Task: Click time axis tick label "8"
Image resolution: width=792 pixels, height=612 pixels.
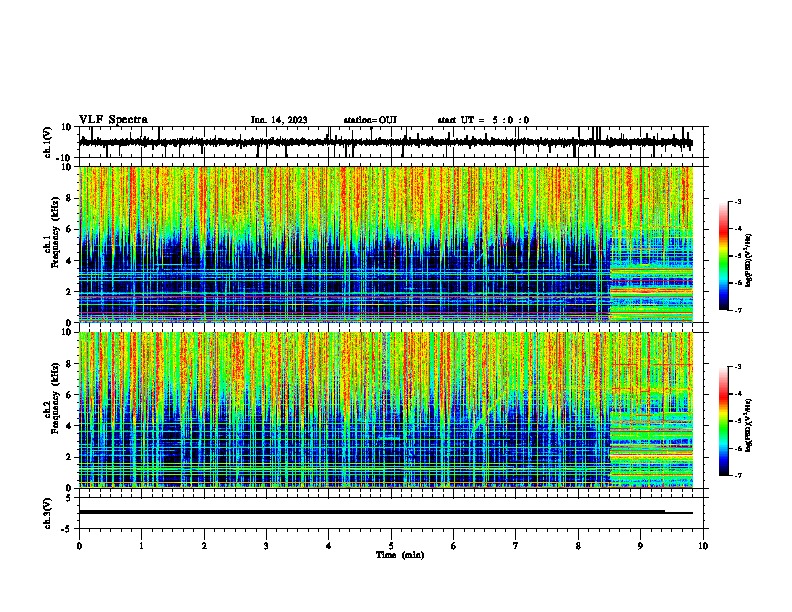Action: [x=578, y=546]
